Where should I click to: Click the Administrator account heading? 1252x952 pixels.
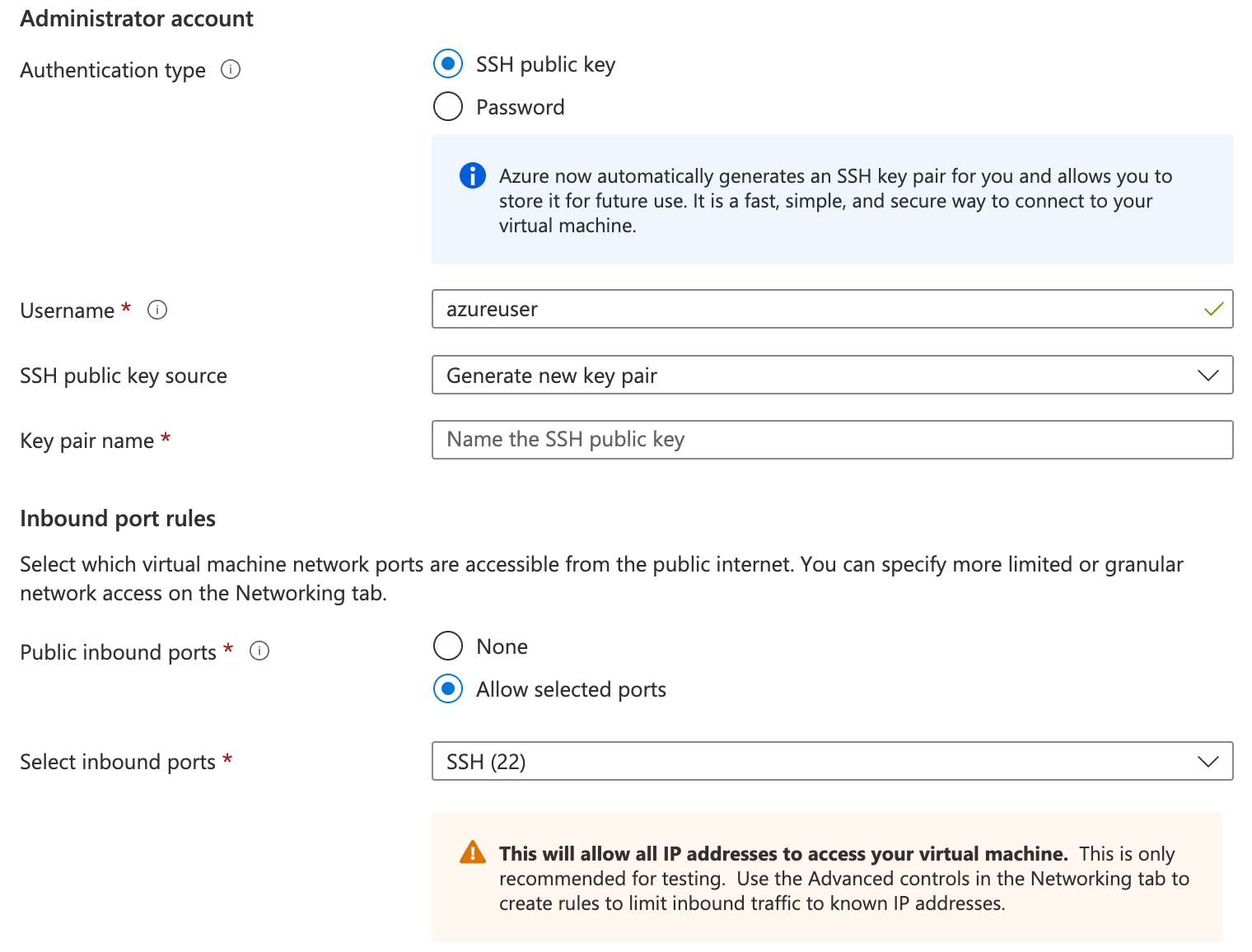click(136, 18)
